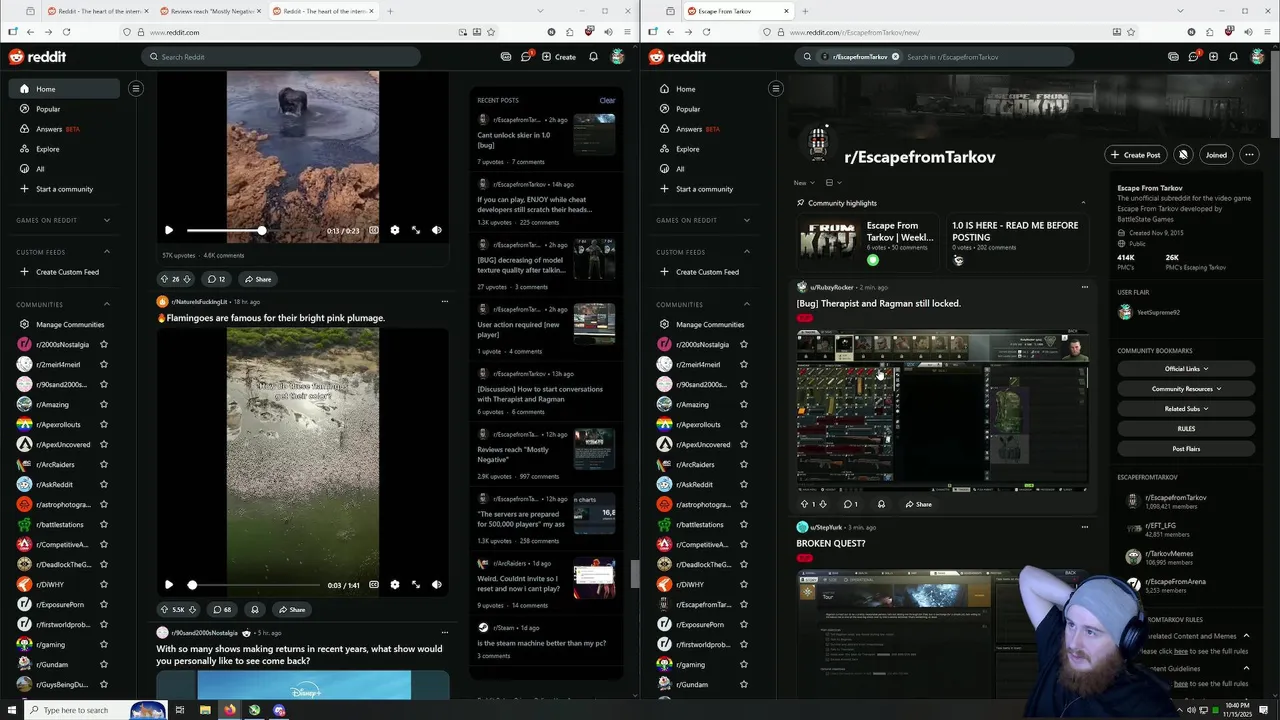The image size is (1280, 720).
Task: Open more options on the flamingo post
Action: (445, 301)
